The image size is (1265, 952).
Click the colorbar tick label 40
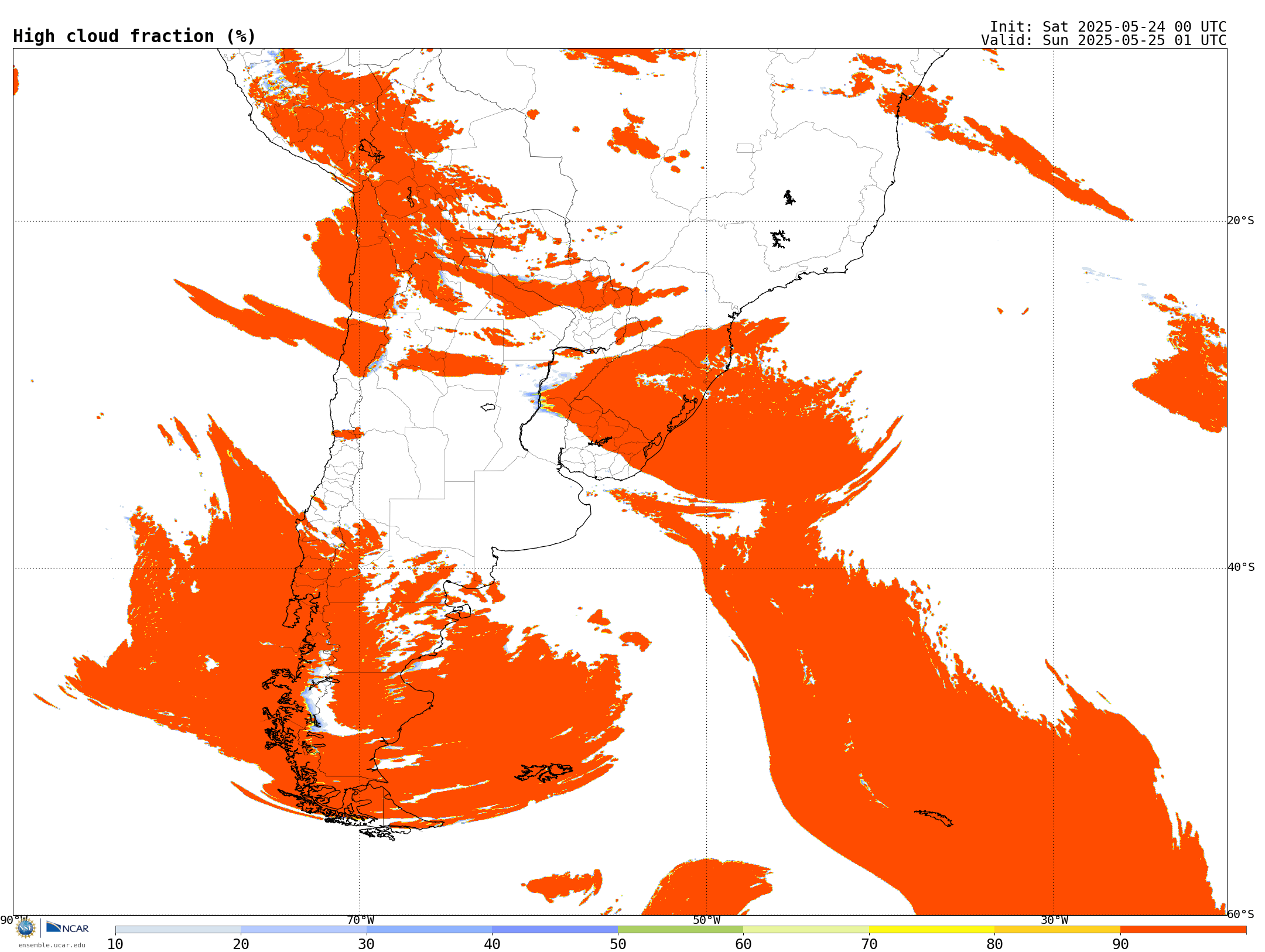(492, 944)
